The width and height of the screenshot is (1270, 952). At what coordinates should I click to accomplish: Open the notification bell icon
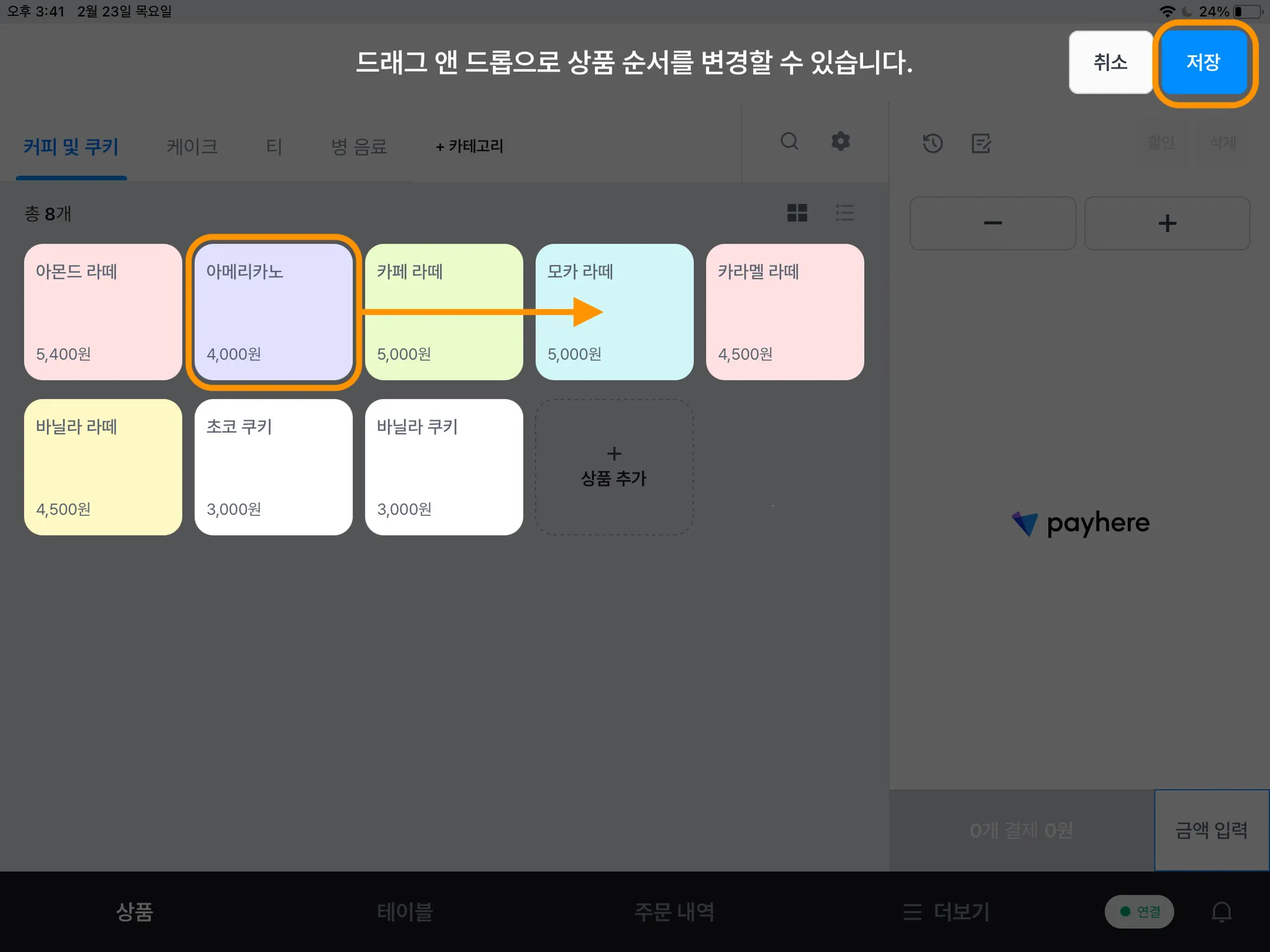coord(1221,912)
